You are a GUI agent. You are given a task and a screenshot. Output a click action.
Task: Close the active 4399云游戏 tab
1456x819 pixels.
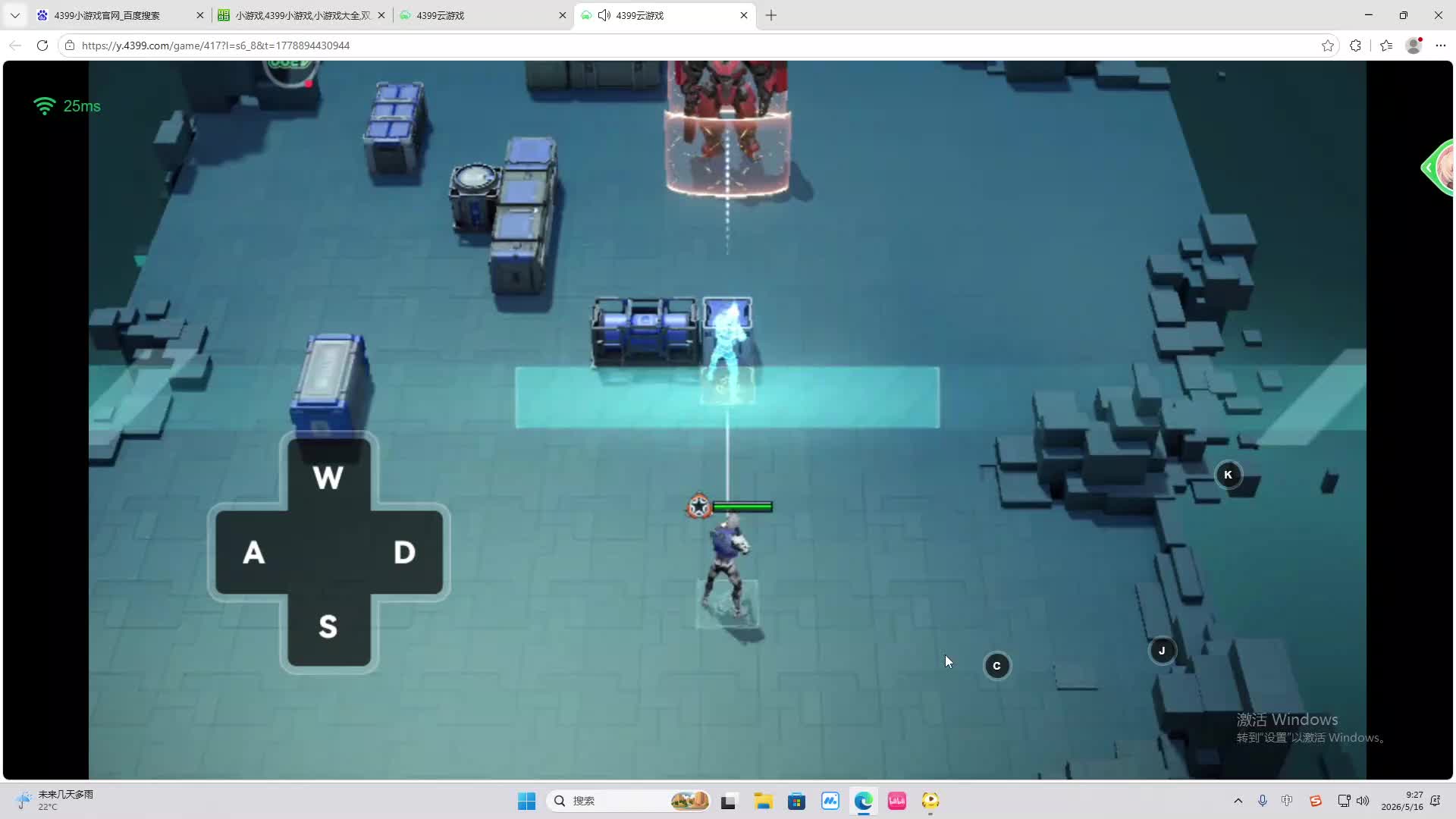tap(744, 15)
